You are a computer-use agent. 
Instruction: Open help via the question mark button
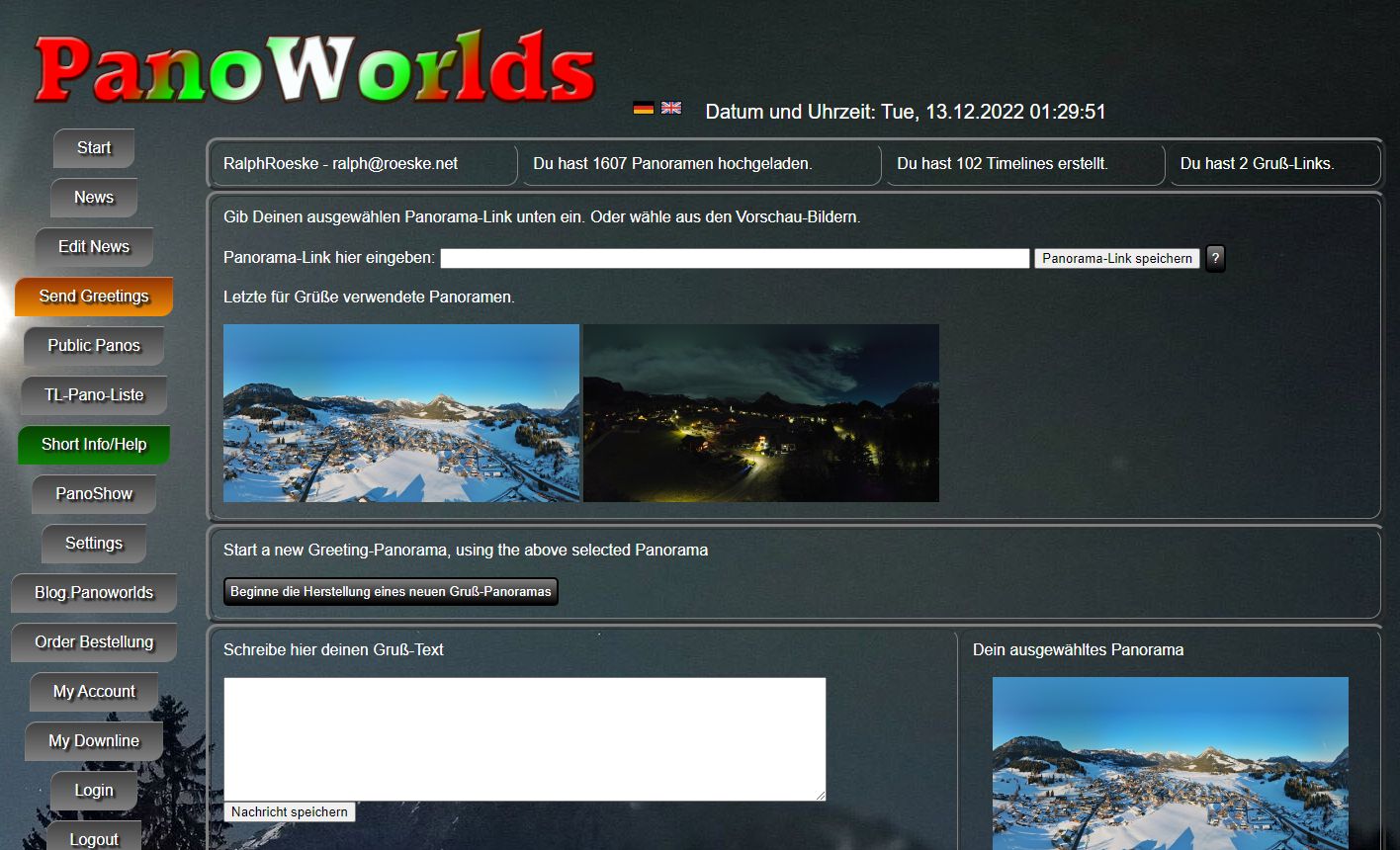(x=1215, y=258)
